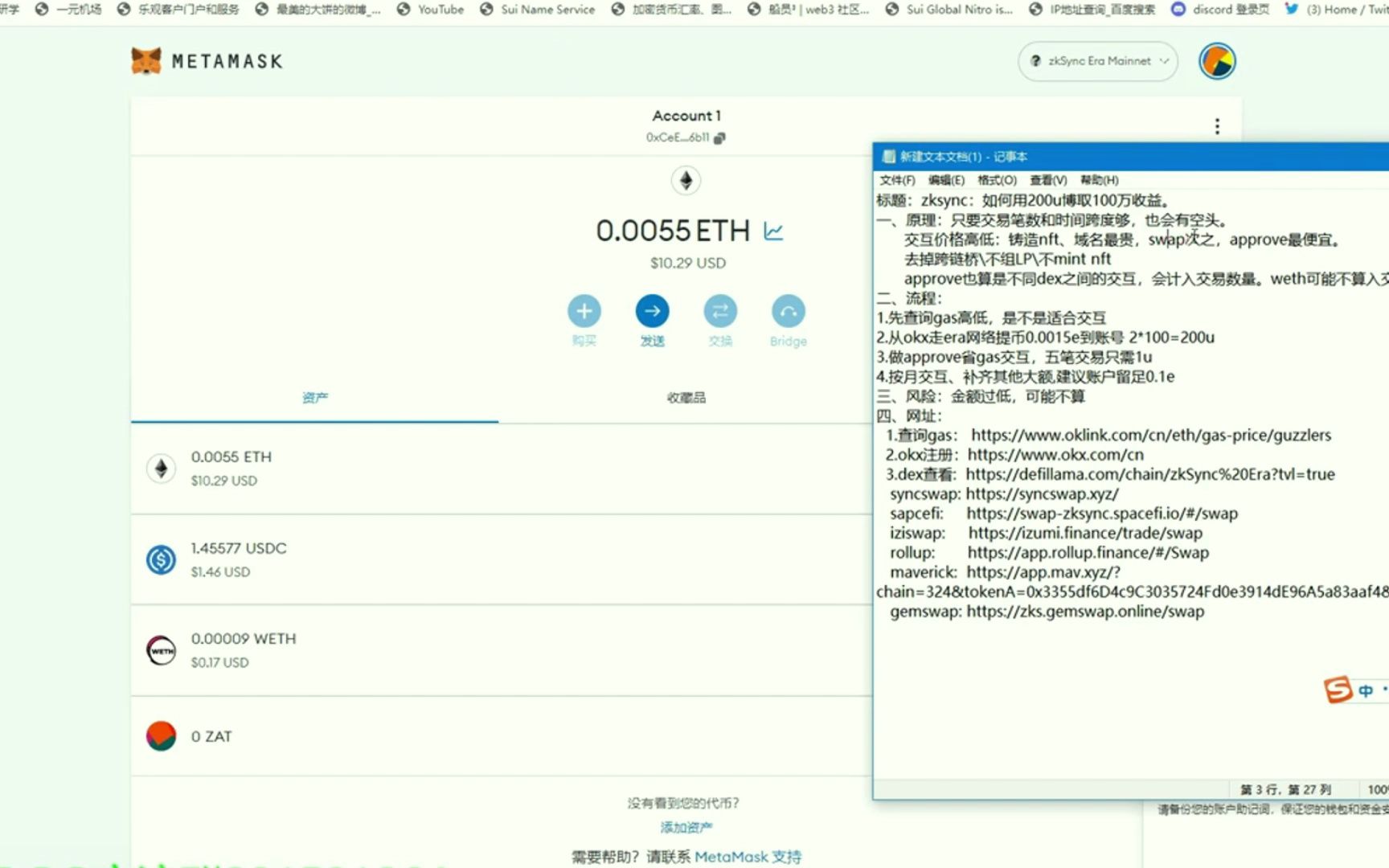Viewport: 1389px width, 868px height.
Task: Click the WETH token icon
Action: point(161,650)
